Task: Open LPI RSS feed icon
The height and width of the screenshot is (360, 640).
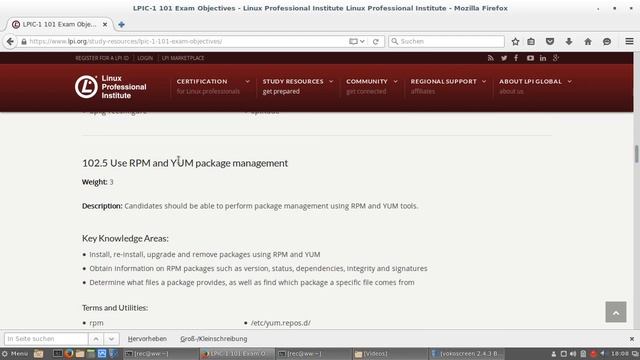Action: click(x=491, y=58)
